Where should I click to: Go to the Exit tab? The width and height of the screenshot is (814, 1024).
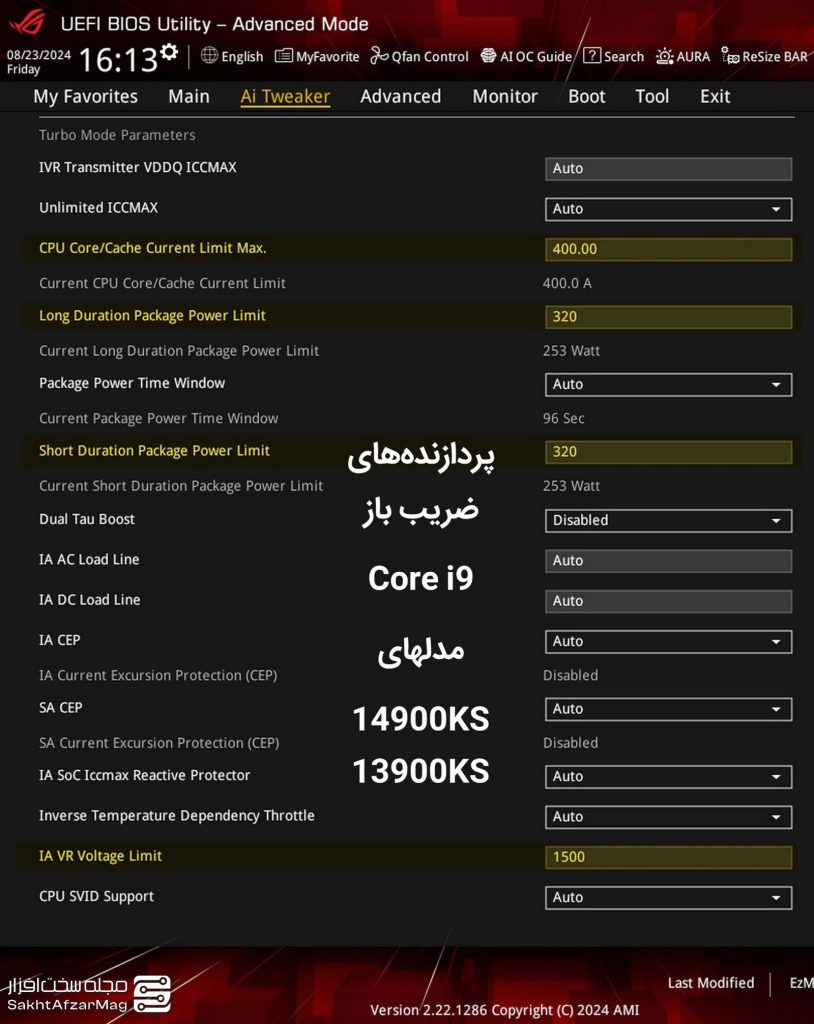[x=715, y=96]
